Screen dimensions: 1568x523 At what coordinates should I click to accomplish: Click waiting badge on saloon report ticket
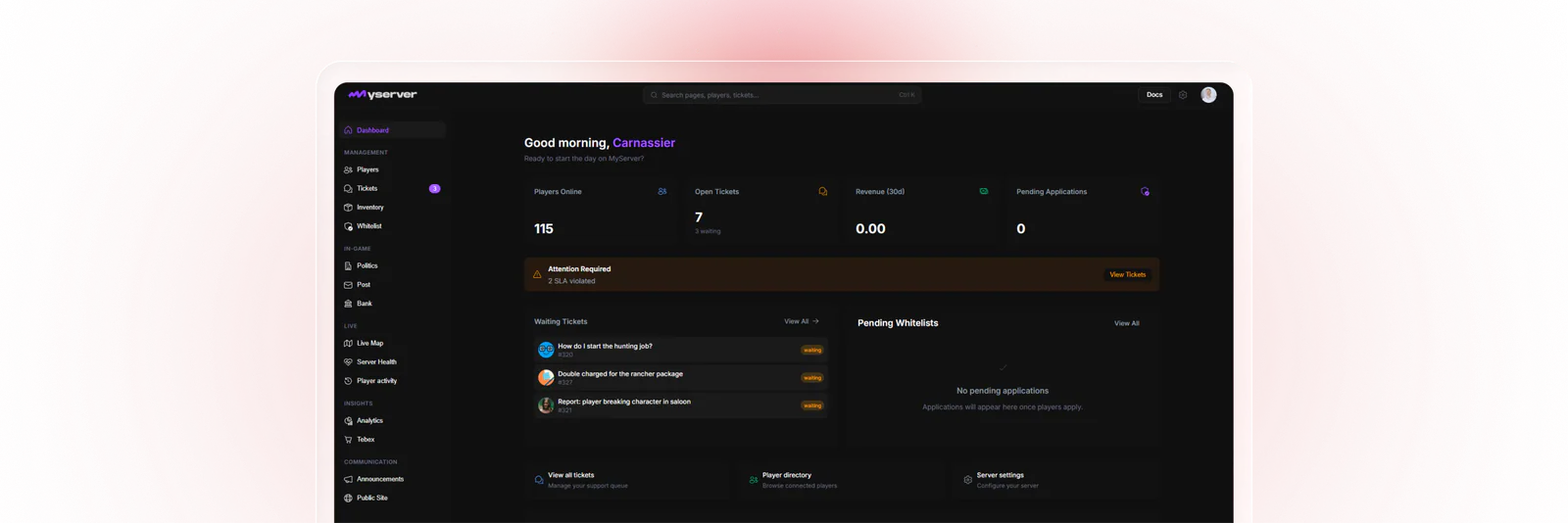pyautogui.click(x=812, y=405)
